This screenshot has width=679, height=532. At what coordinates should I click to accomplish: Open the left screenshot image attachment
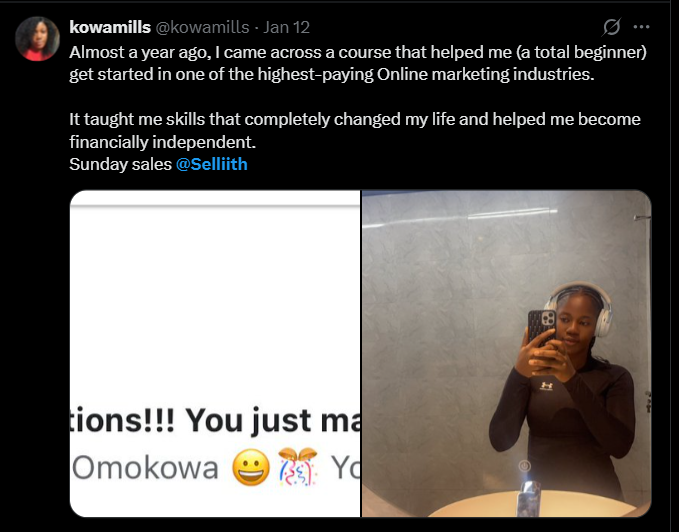(x=214, y=300)
